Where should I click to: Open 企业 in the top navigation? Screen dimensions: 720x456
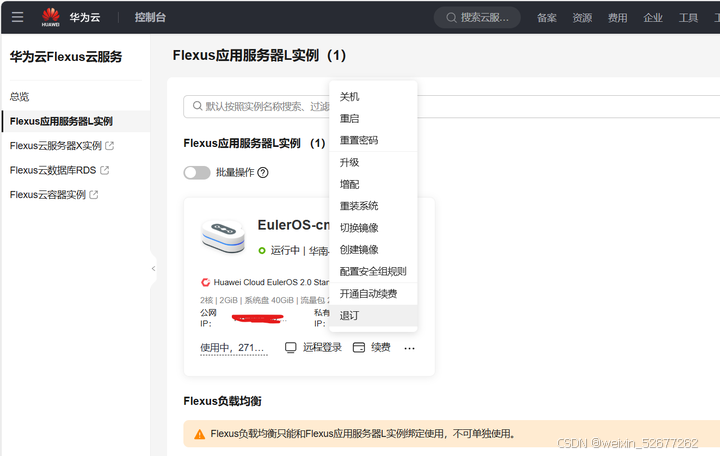(652, 17)
